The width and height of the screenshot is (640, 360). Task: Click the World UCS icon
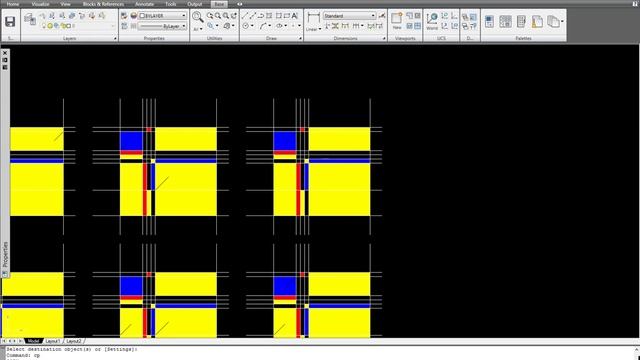click(x=432, y=18)
